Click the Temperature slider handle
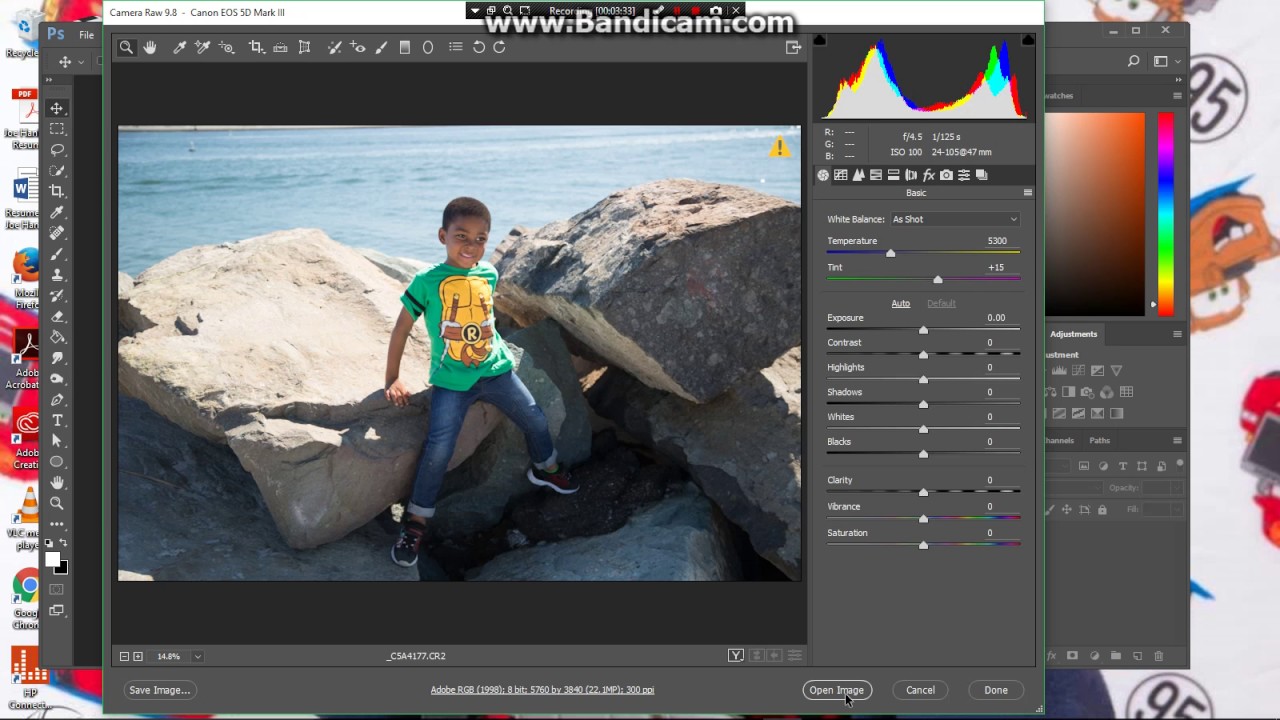The image size is (1280, 720). [890, 253]
